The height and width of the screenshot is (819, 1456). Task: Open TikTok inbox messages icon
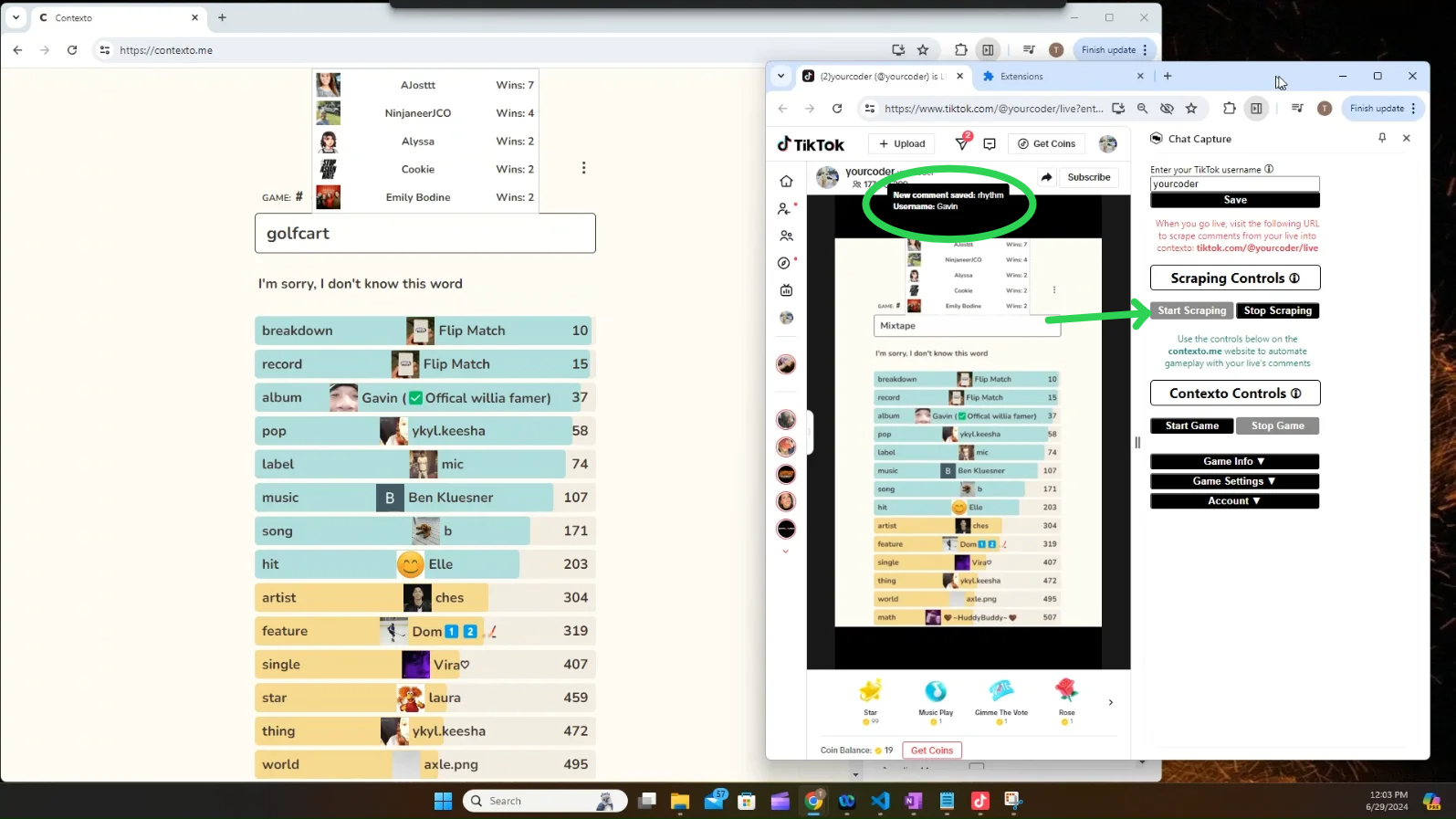[990, 143]
